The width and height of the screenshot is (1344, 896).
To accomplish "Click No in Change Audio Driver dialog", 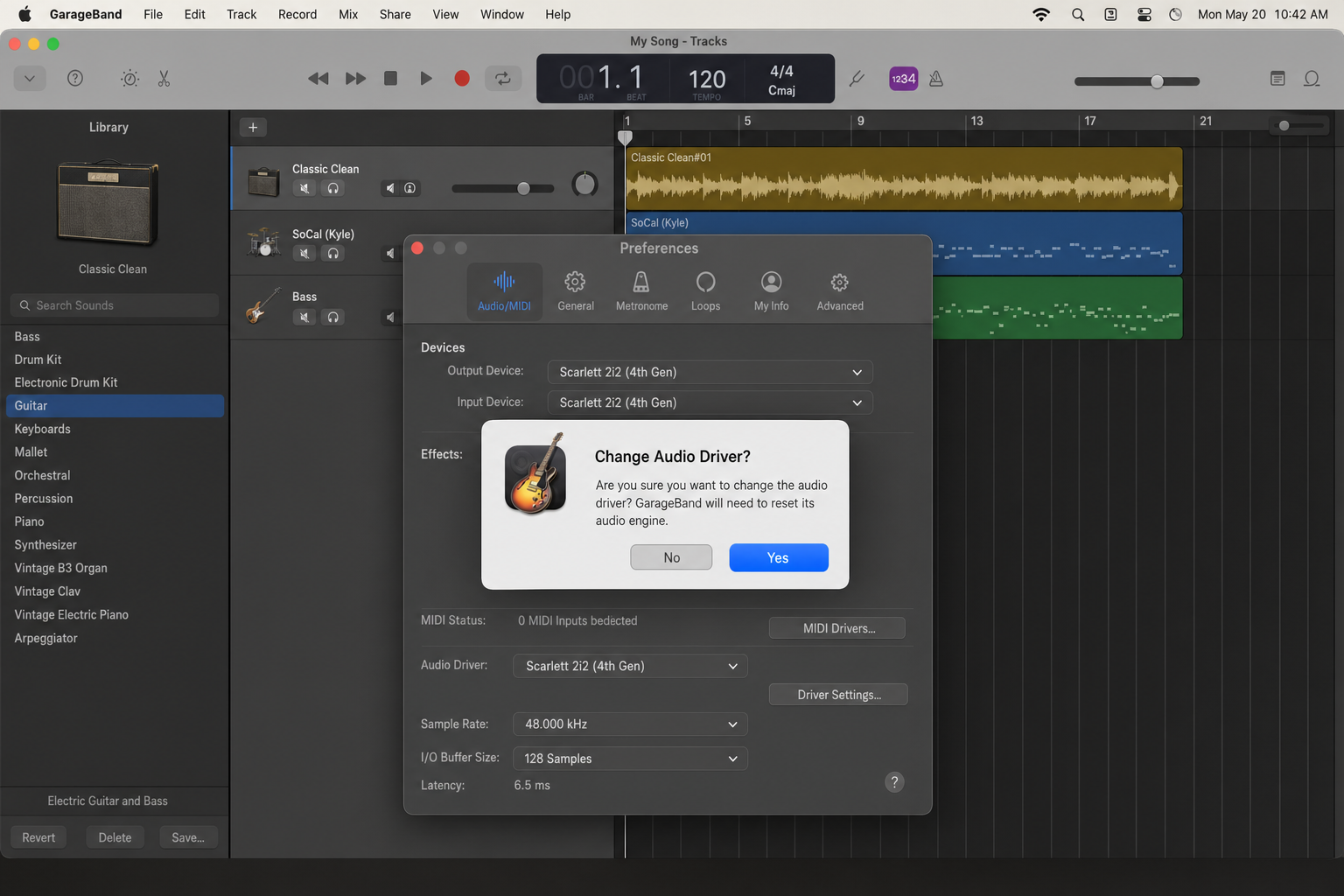I will [x=671, y=557].
